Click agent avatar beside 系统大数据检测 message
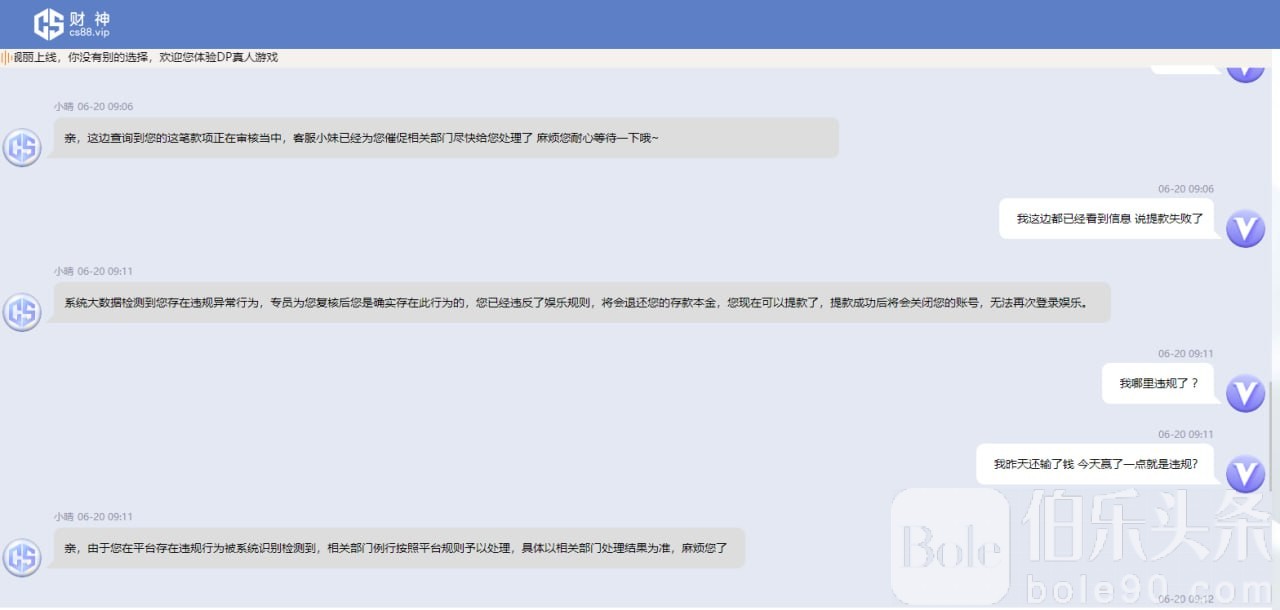 [22, 312]
